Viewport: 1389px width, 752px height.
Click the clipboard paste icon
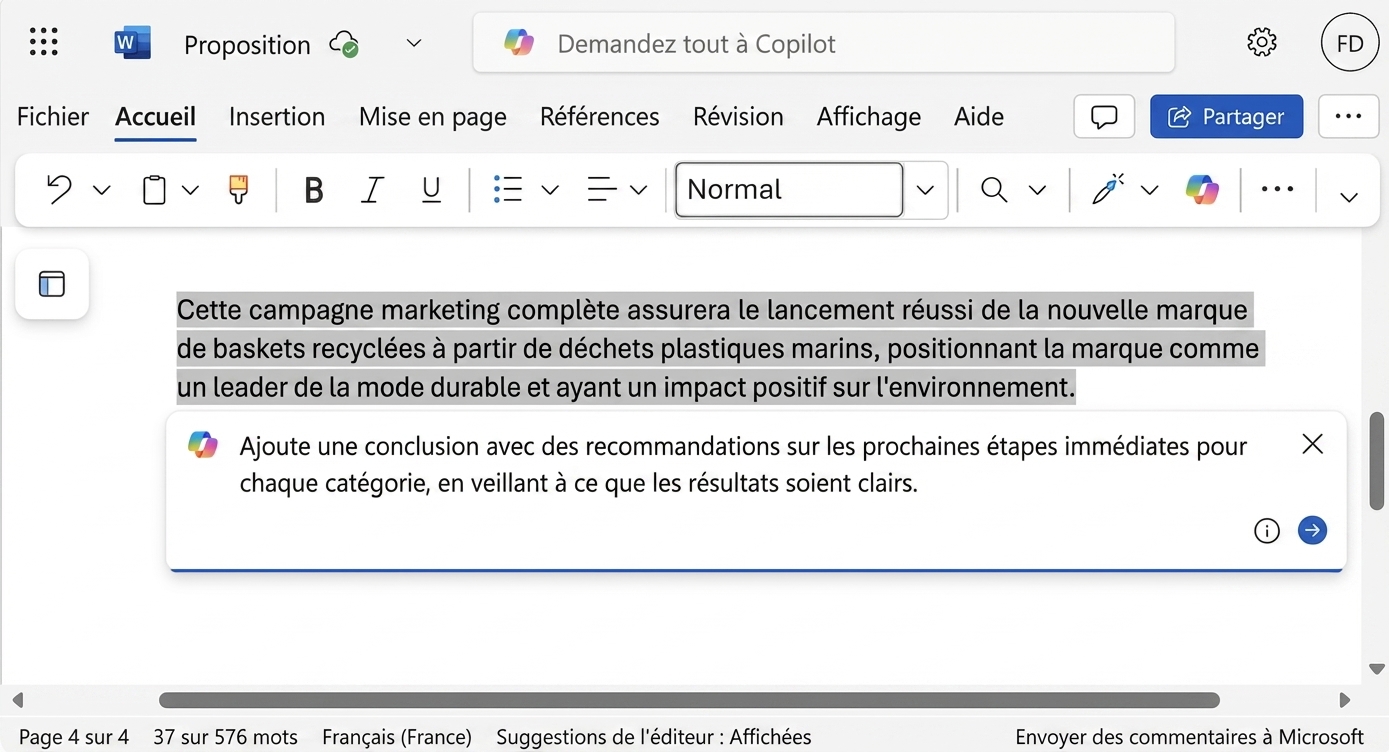coord(154,189)
